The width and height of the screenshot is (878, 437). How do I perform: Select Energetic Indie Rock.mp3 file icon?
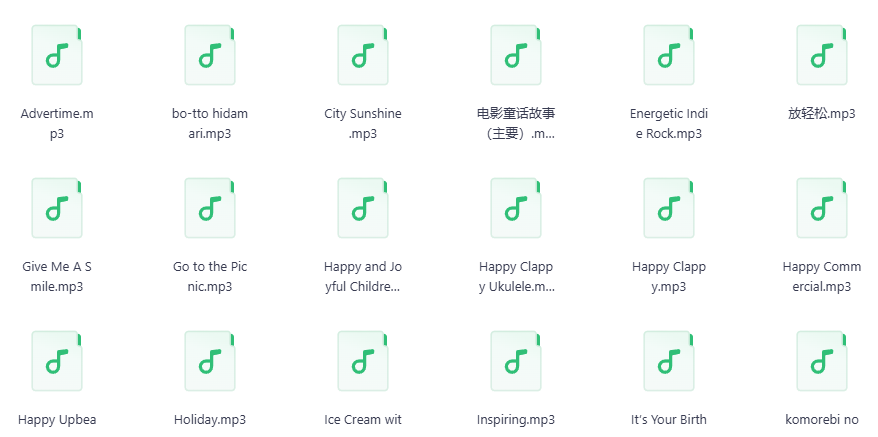click(x=669, y=55)
